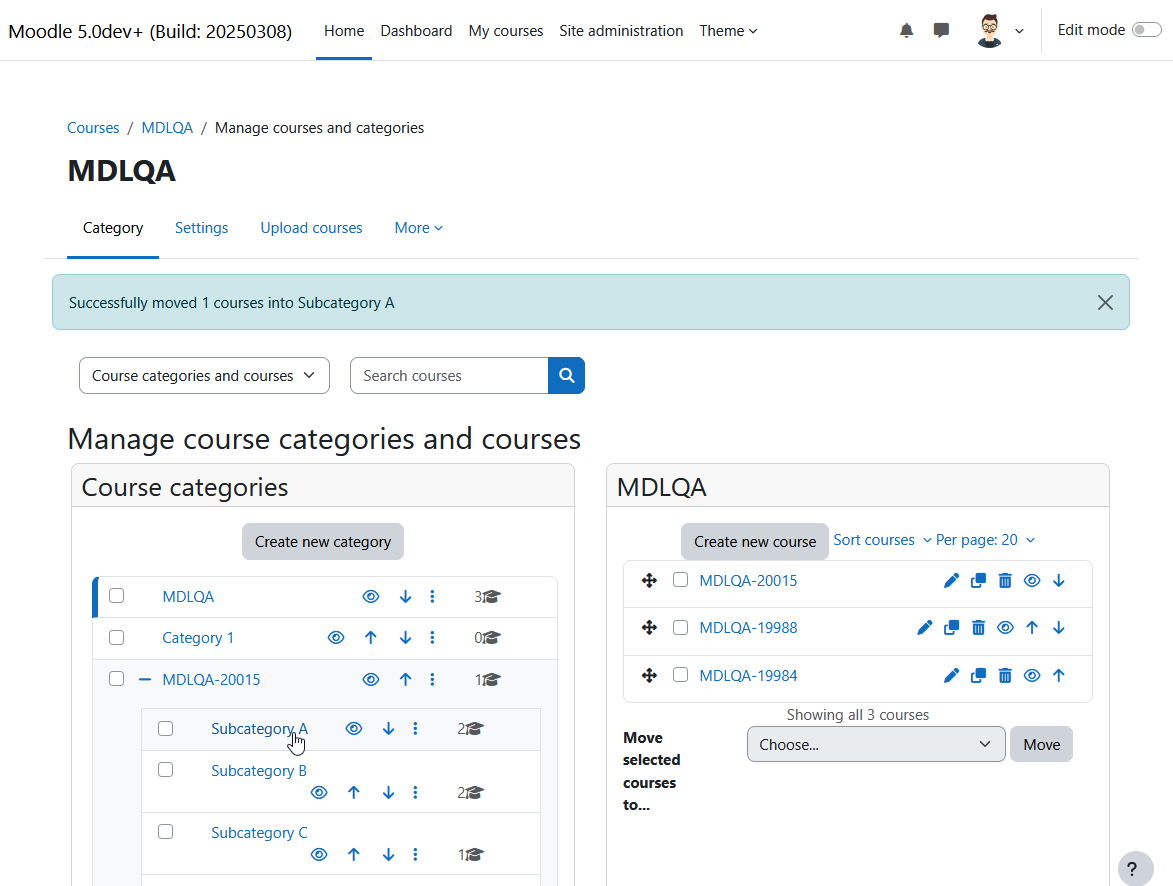Click Create new category button
The width and height of the screenshot is (1173, 886).
click(x=322, y=542)
